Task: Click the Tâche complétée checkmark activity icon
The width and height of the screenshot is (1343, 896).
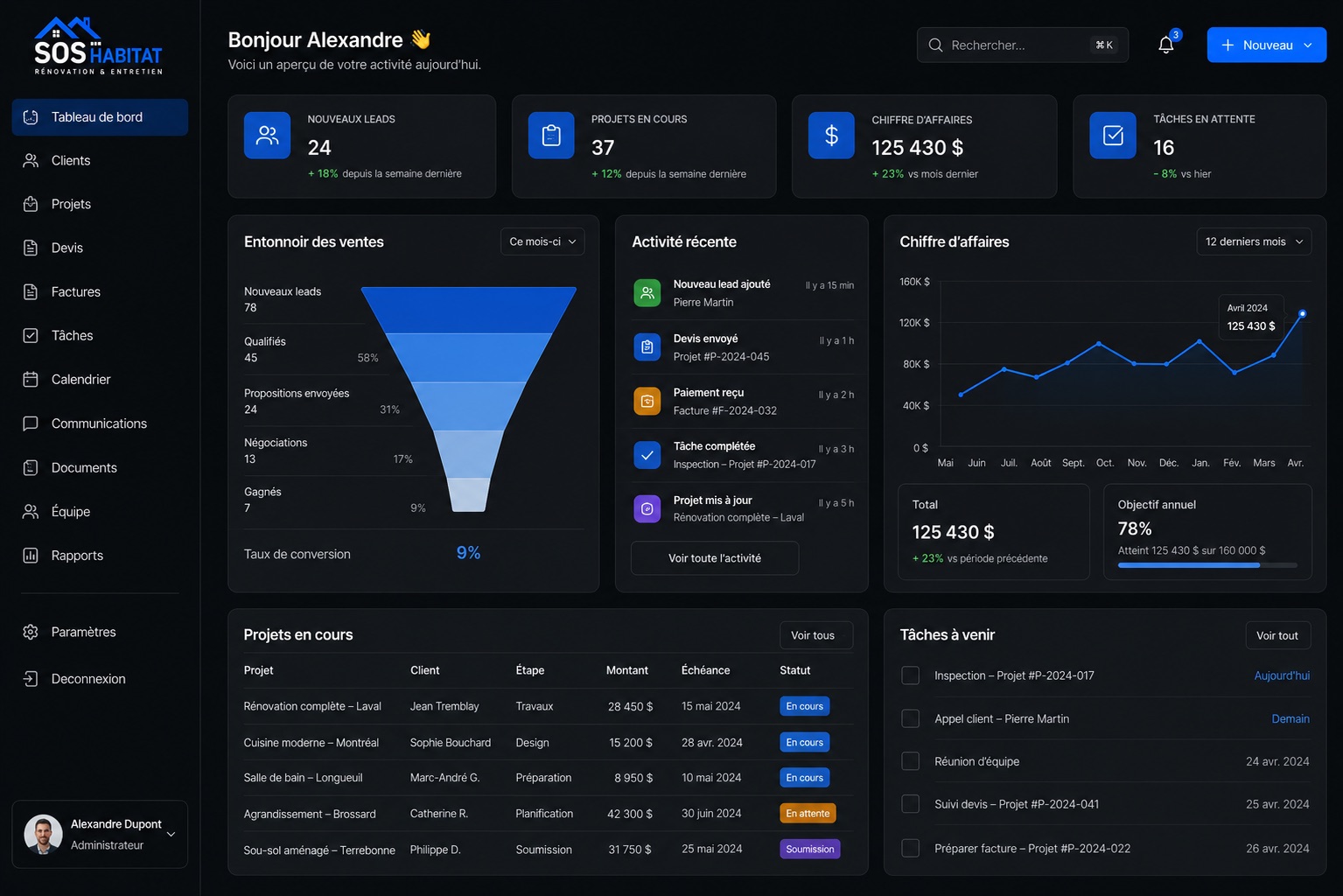Action: pos(647,455)
